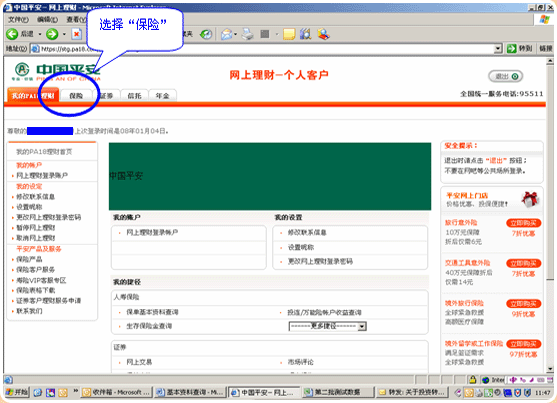This screenshot has width=557, height=403.
Task: Click the History icon in toolbar
Action: 206,34
